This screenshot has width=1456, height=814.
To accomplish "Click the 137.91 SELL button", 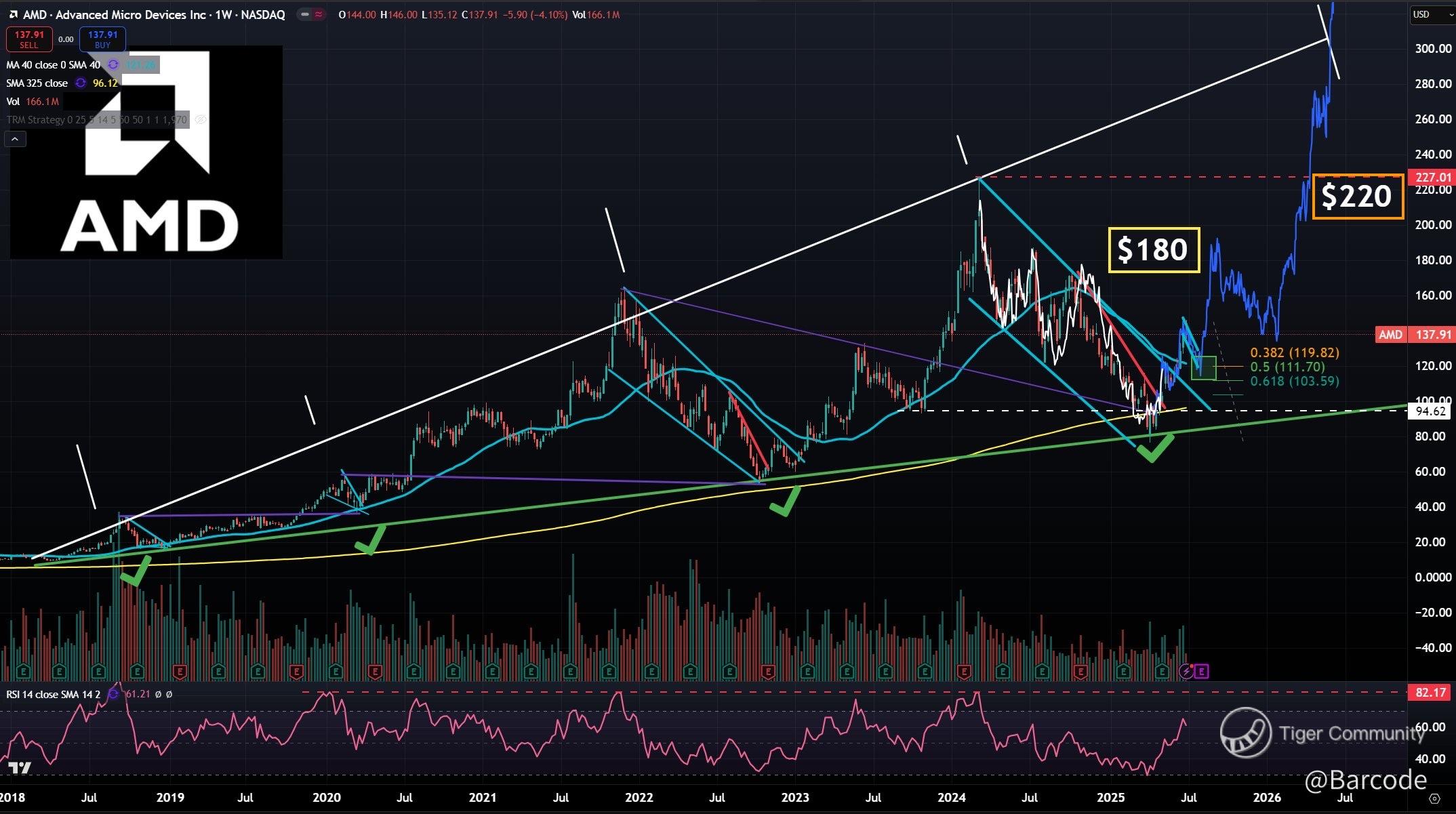I will (x=29, y=39).
